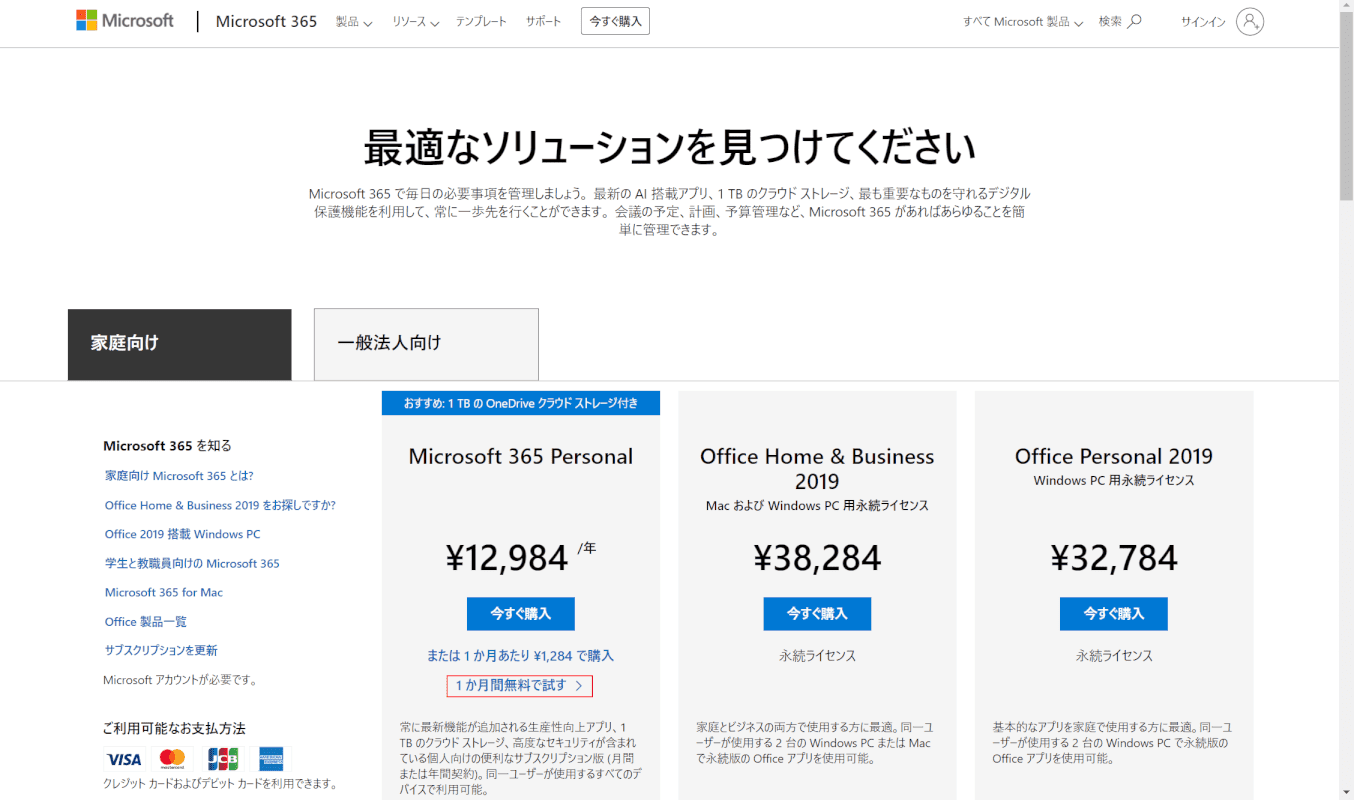Click the おすすめ: 1 TB の OneDrive banner
Viewport: 1354px width, 800px height.
[521, 403]
